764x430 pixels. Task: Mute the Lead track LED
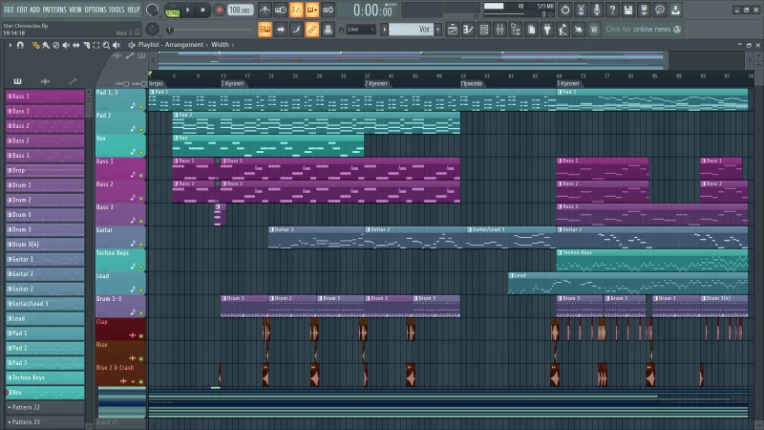[141, 290]
